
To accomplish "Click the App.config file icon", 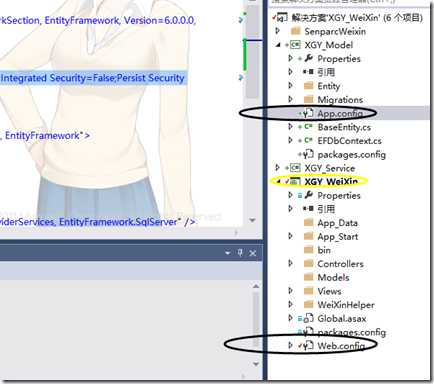I will (x=309, y=113).
